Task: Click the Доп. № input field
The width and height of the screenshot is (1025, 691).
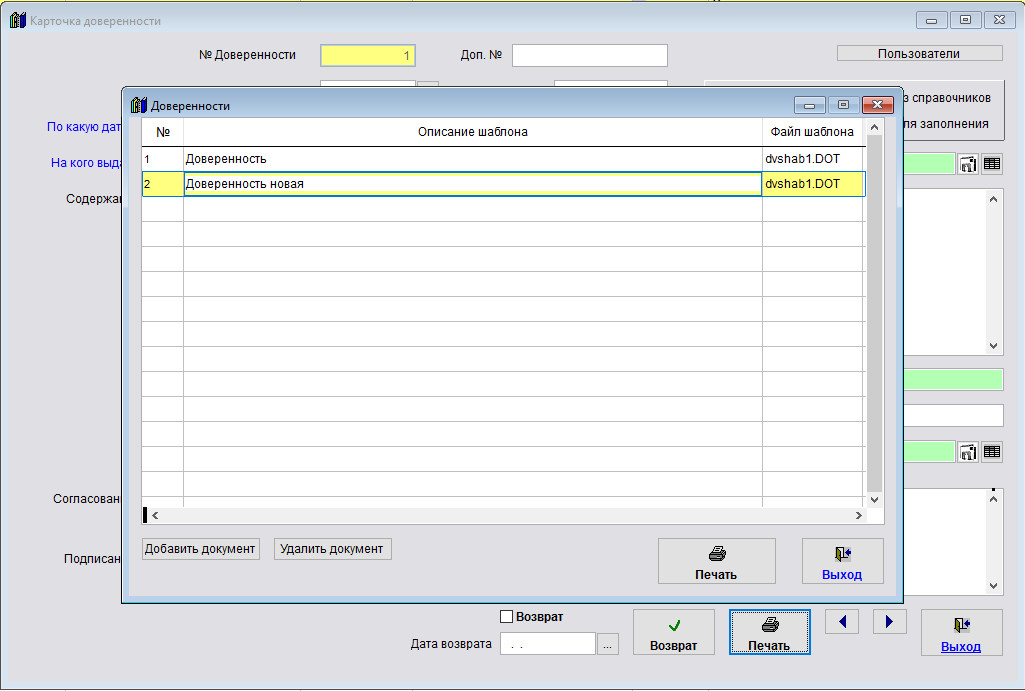Action: 589,56
